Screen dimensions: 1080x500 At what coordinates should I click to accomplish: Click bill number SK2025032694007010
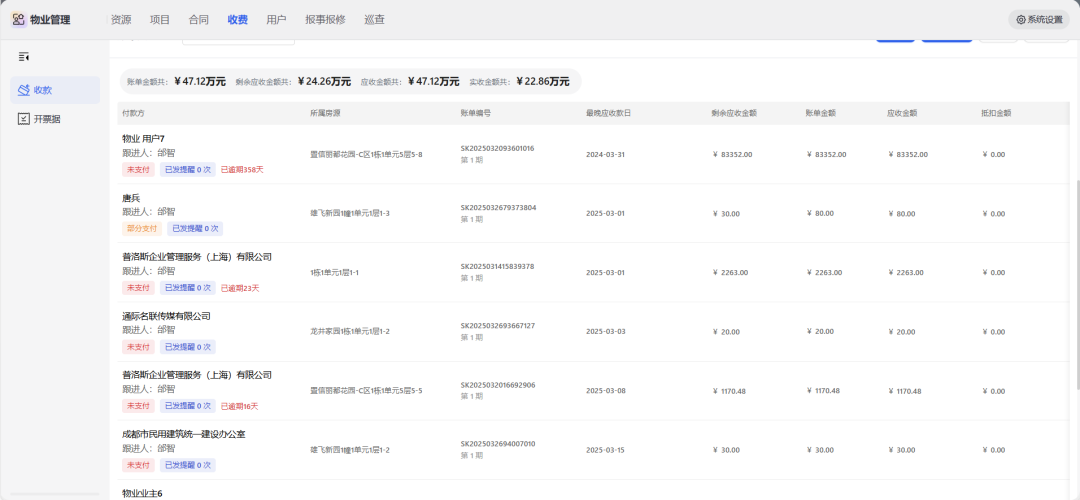tap(497, 444)
